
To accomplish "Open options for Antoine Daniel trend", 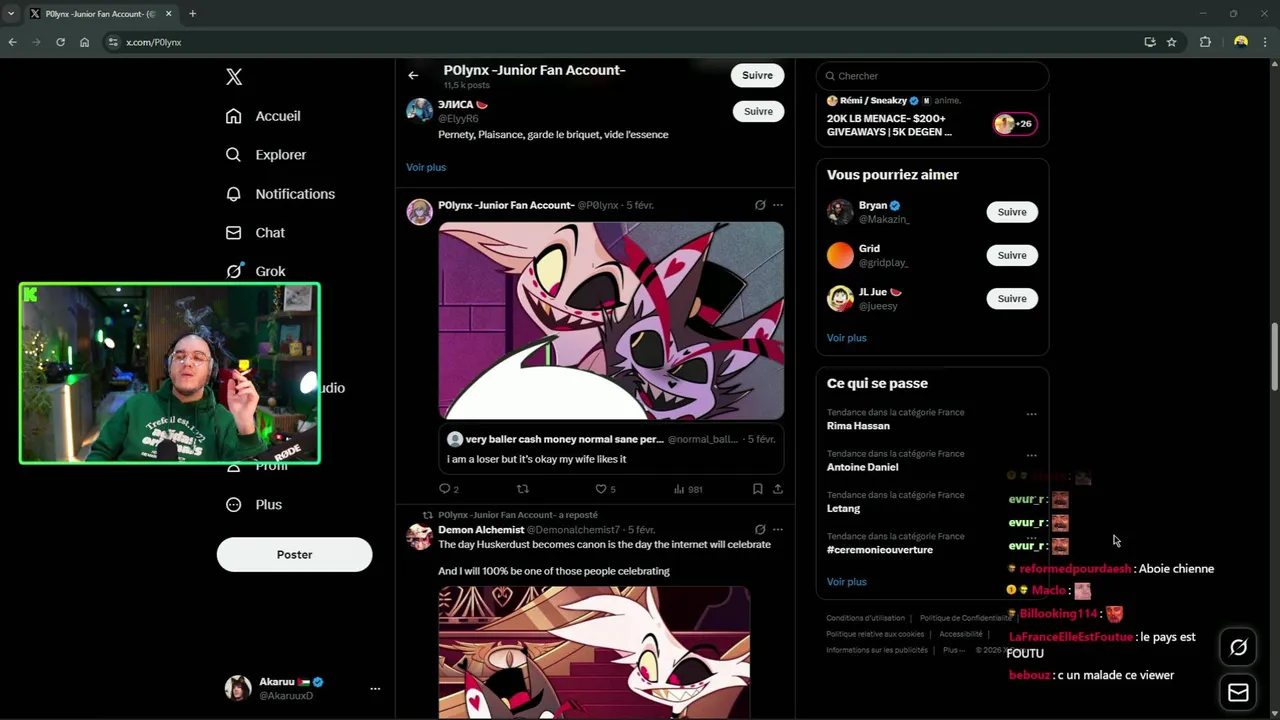I will click(x=1031, y=455).
